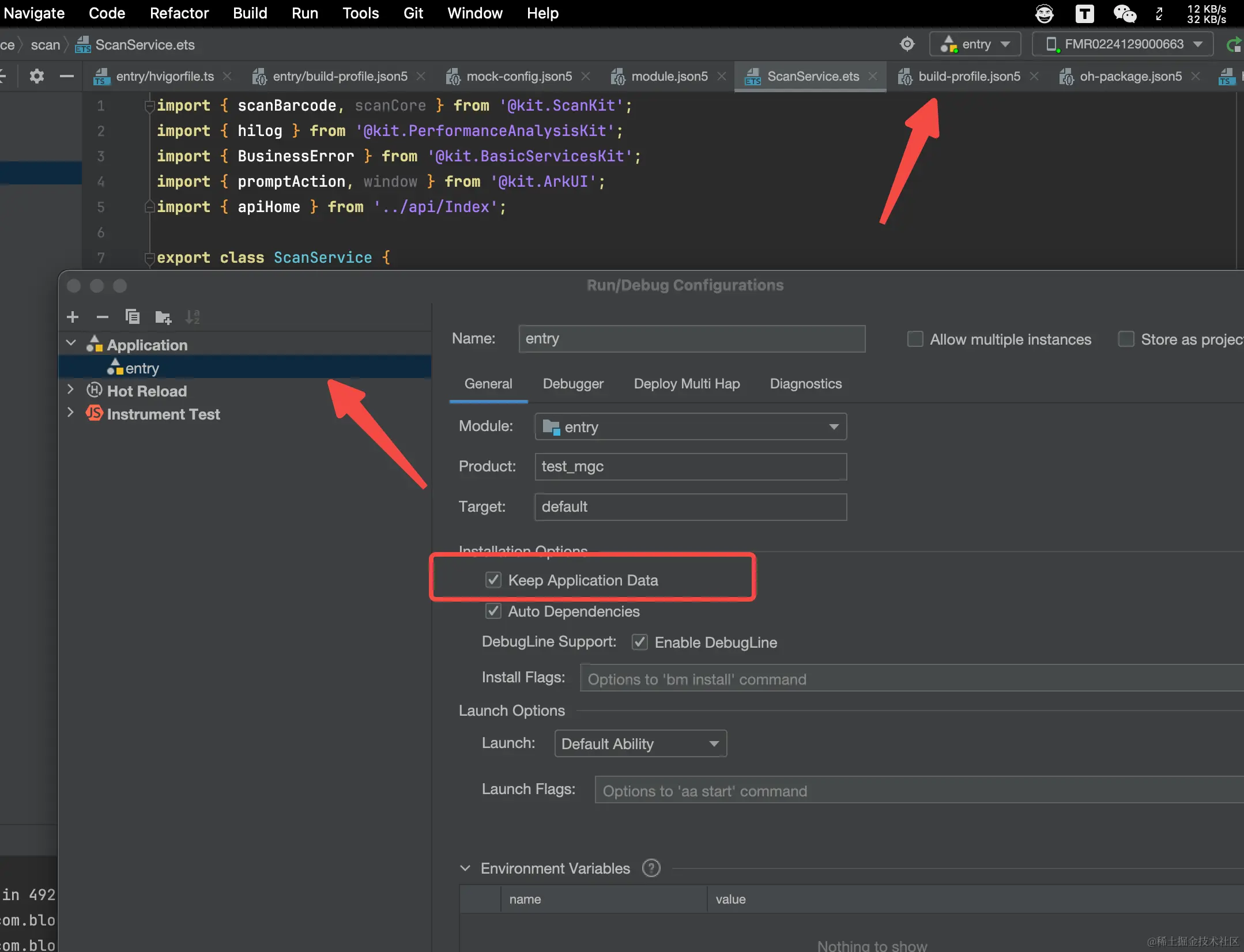Viewport: 1244px width, 952px height.
Task: Click the hide panel minus icon beside the gear
Action: click(x=67, y=76)
